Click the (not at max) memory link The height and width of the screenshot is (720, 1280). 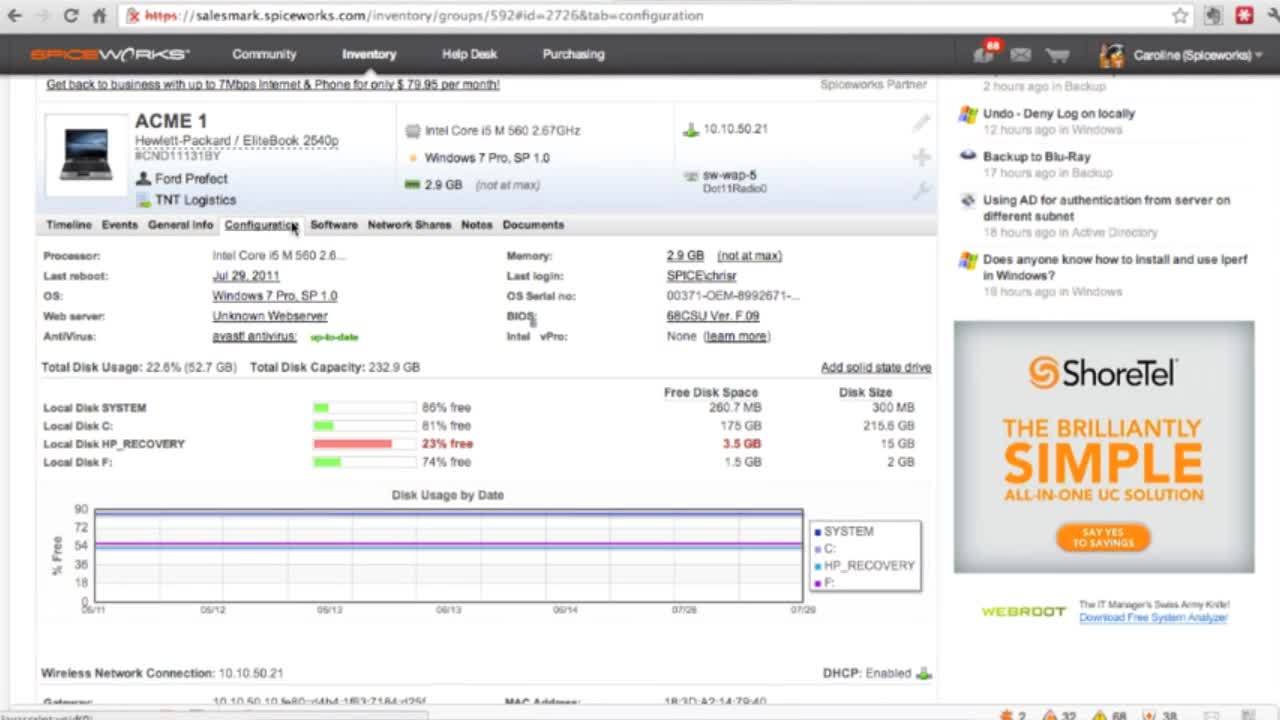749,256
